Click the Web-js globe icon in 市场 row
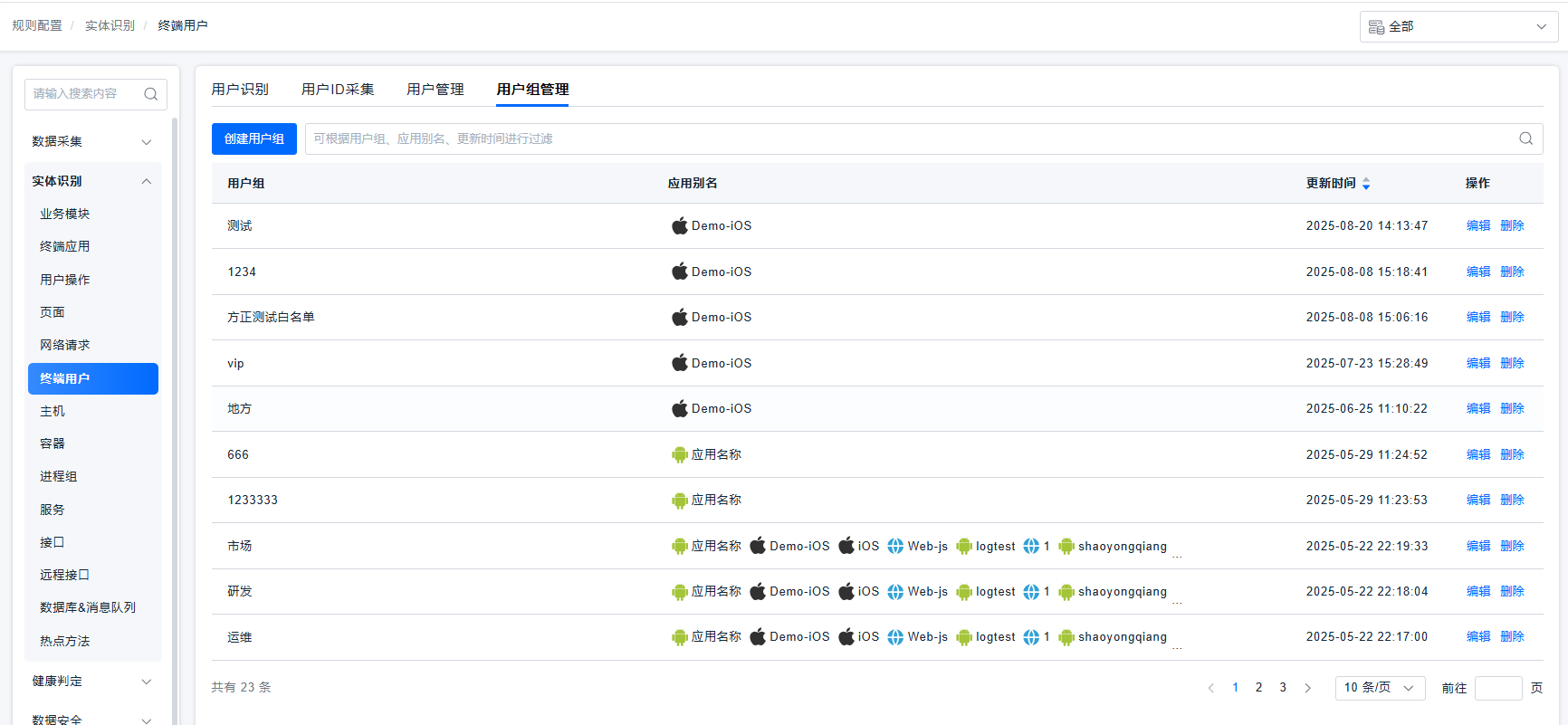This screenshot has height=725, width=1568. coord(895,547)
